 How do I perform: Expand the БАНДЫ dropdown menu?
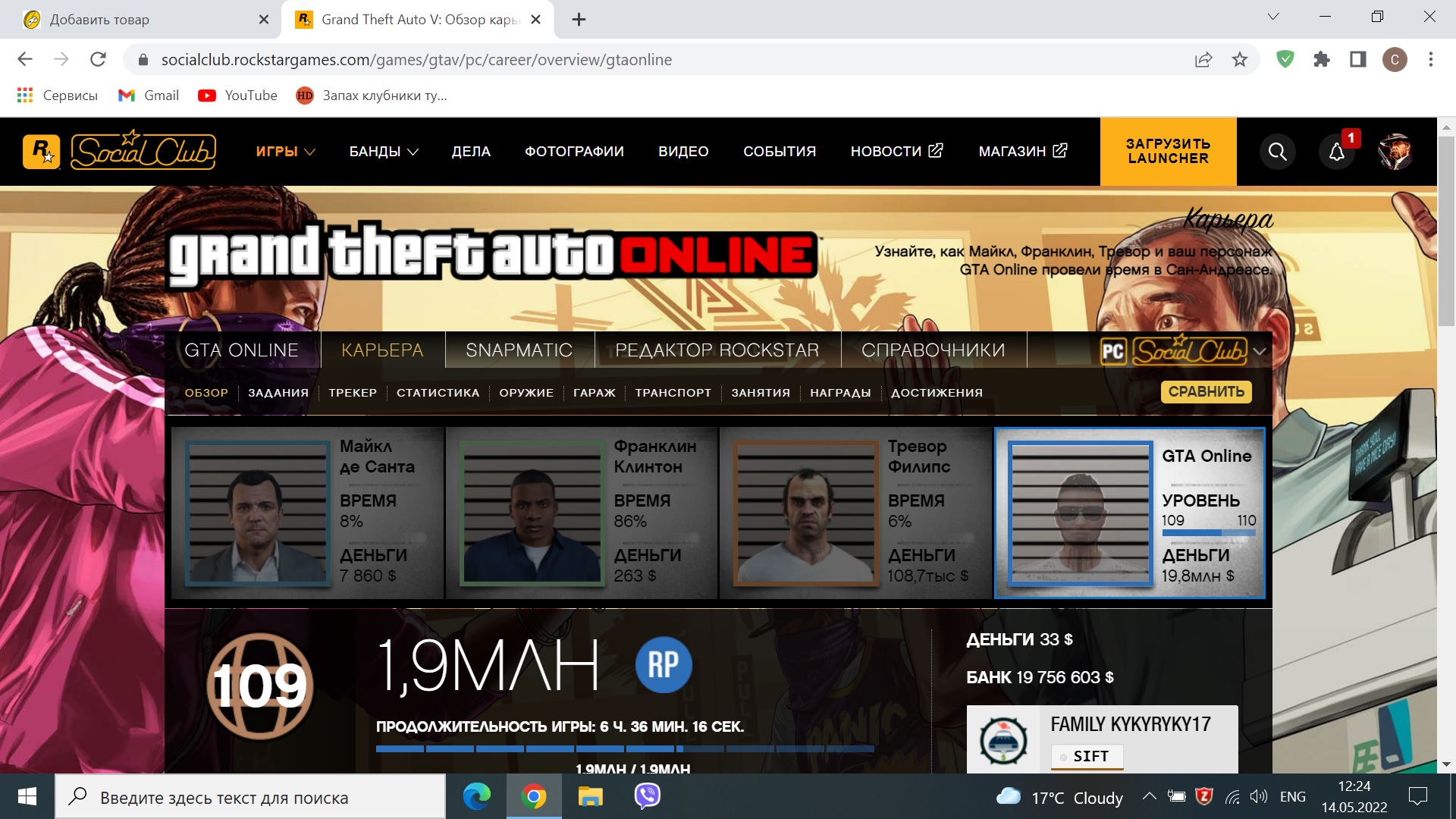click(384, 152)
